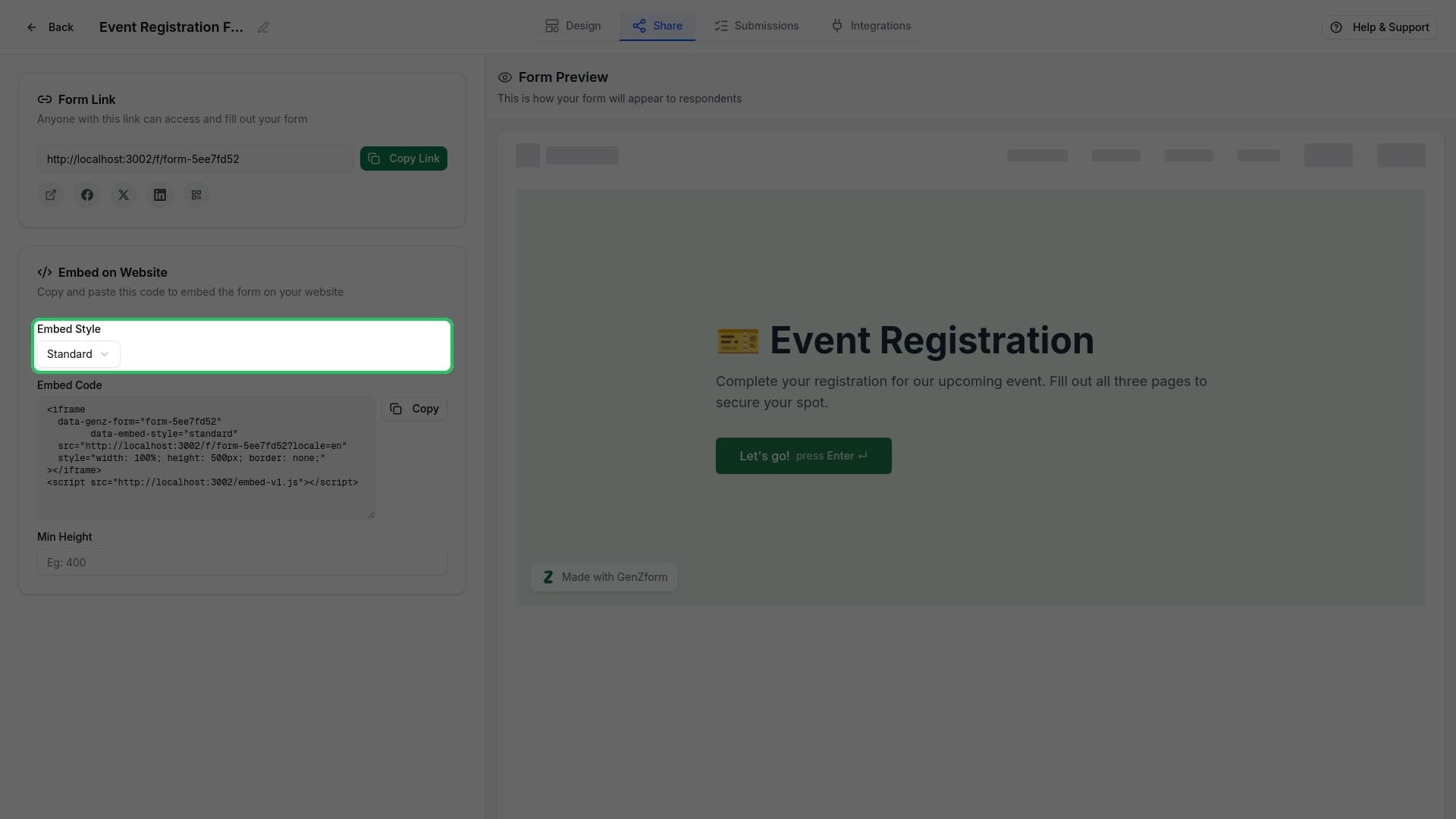Expand the Help & Support menu
Viewport: 1456px width, 819px height.
coord(1379,27)
